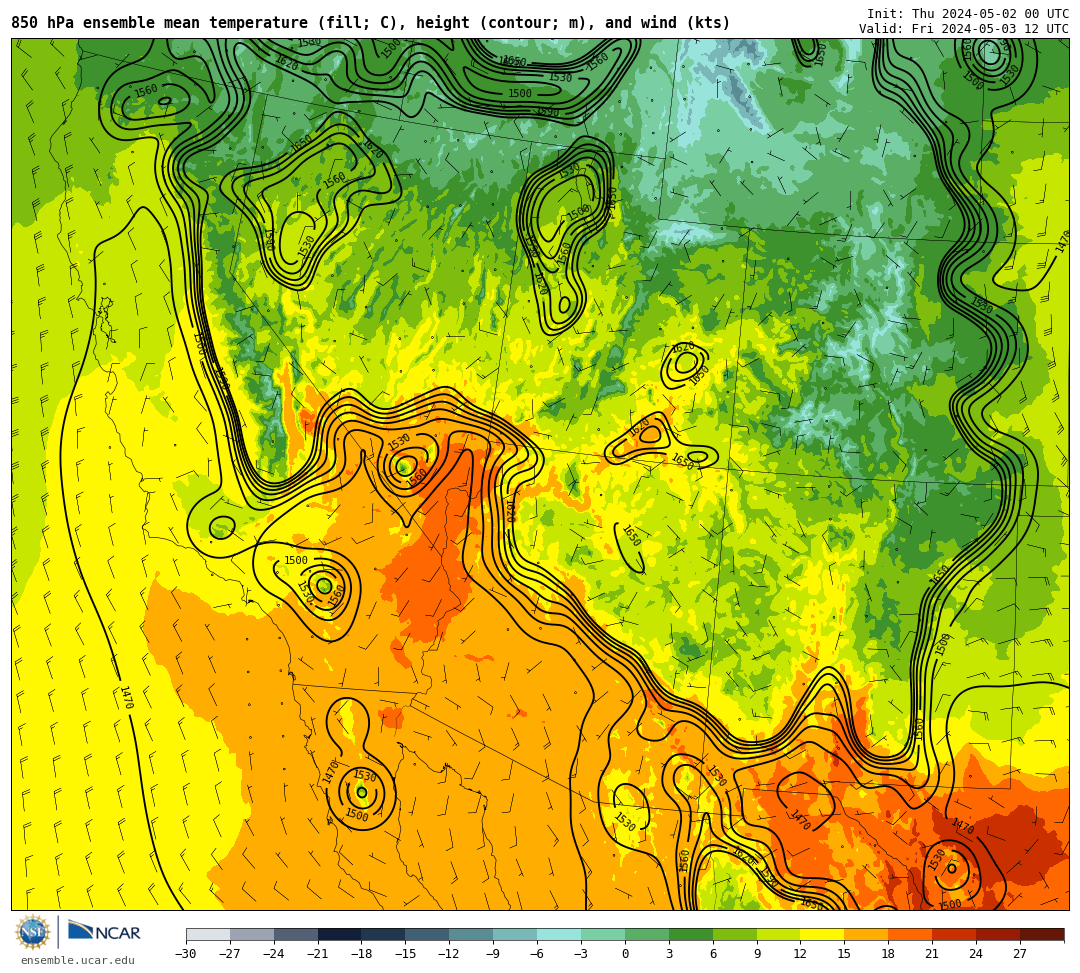
Task: Click the positive 24 colorbar tick label
Action: coord(977,954)
